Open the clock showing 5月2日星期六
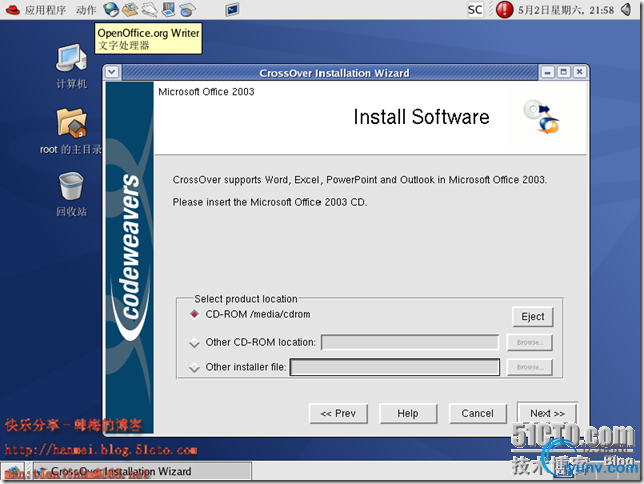This screenshot has width=644, height=484. click(566, 10)
